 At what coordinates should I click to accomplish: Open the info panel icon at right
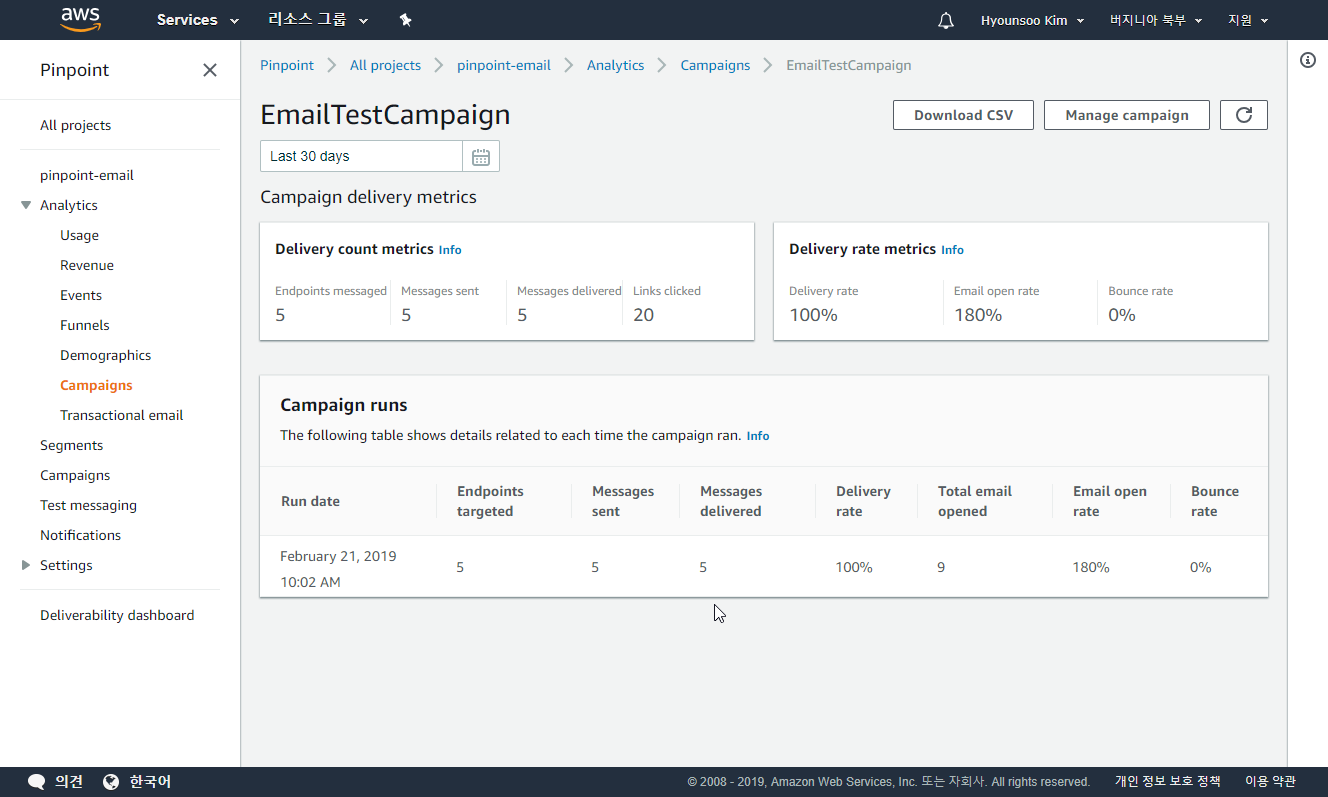tap(1308, 60)
